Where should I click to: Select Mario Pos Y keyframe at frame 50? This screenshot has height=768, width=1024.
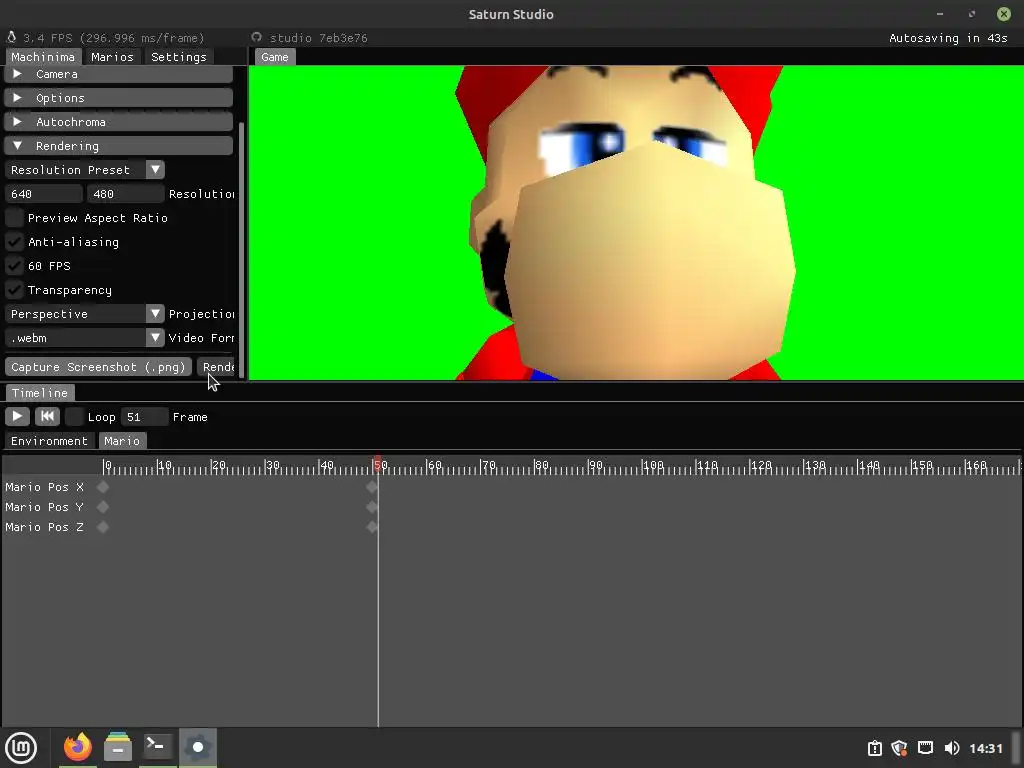click(372, 507)
